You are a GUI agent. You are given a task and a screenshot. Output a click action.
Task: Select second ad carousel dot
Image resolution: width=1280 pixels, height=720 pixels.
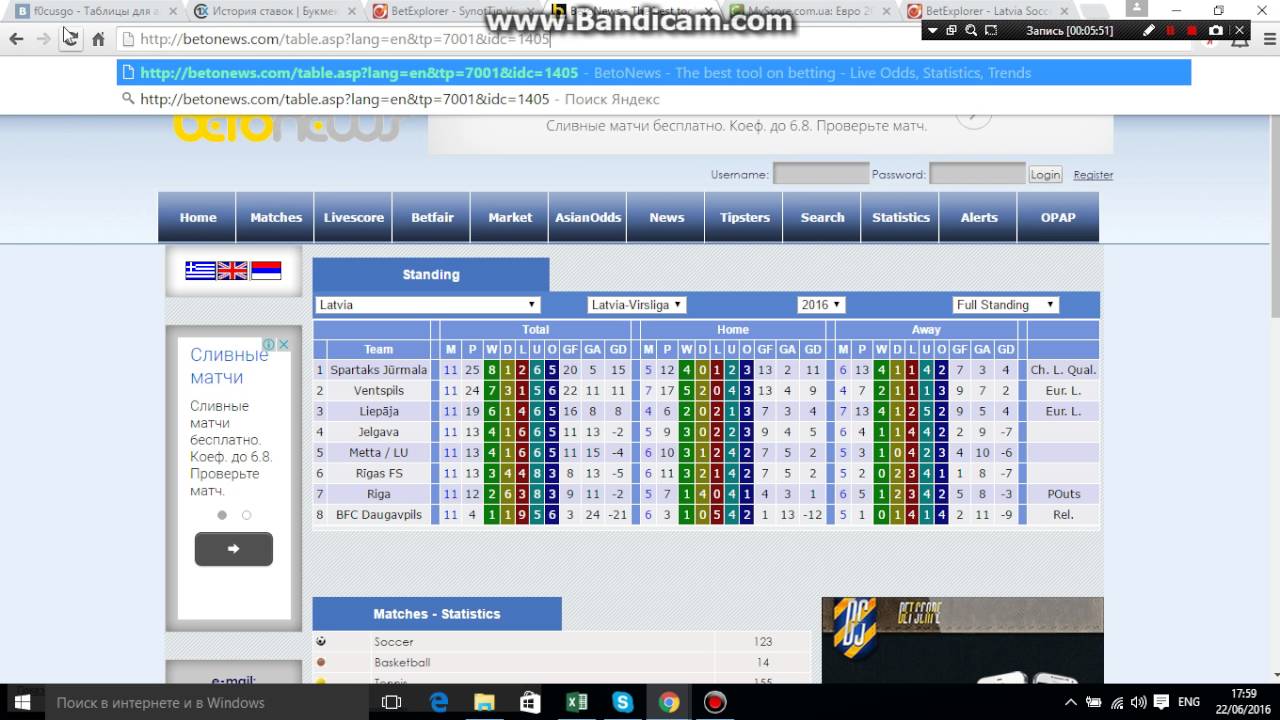tap(246, 515)
